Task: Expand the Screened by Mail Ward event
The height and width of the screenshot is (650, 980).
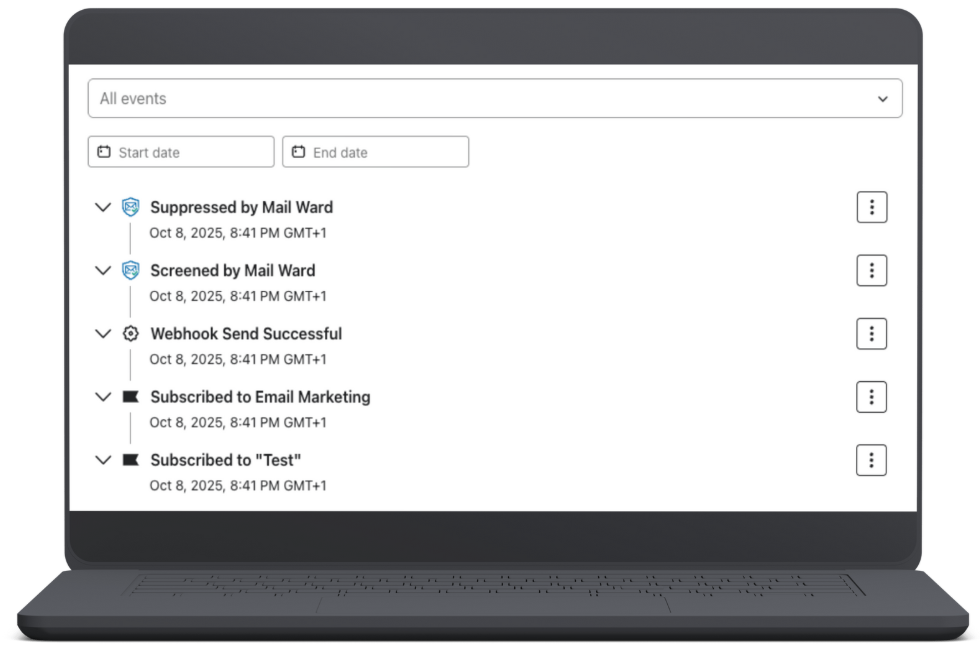Action: pyautogui.click(x=102, y=270)
